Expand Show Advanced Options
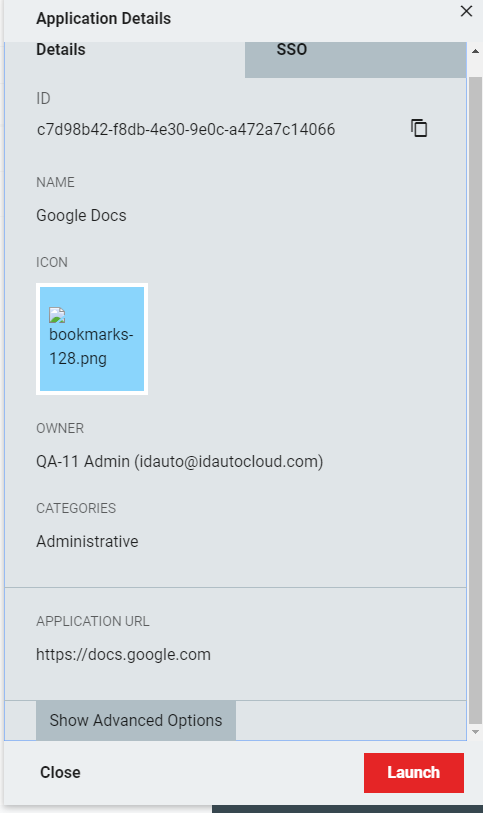This screenshot has height=813, width=483. [136, 720]
